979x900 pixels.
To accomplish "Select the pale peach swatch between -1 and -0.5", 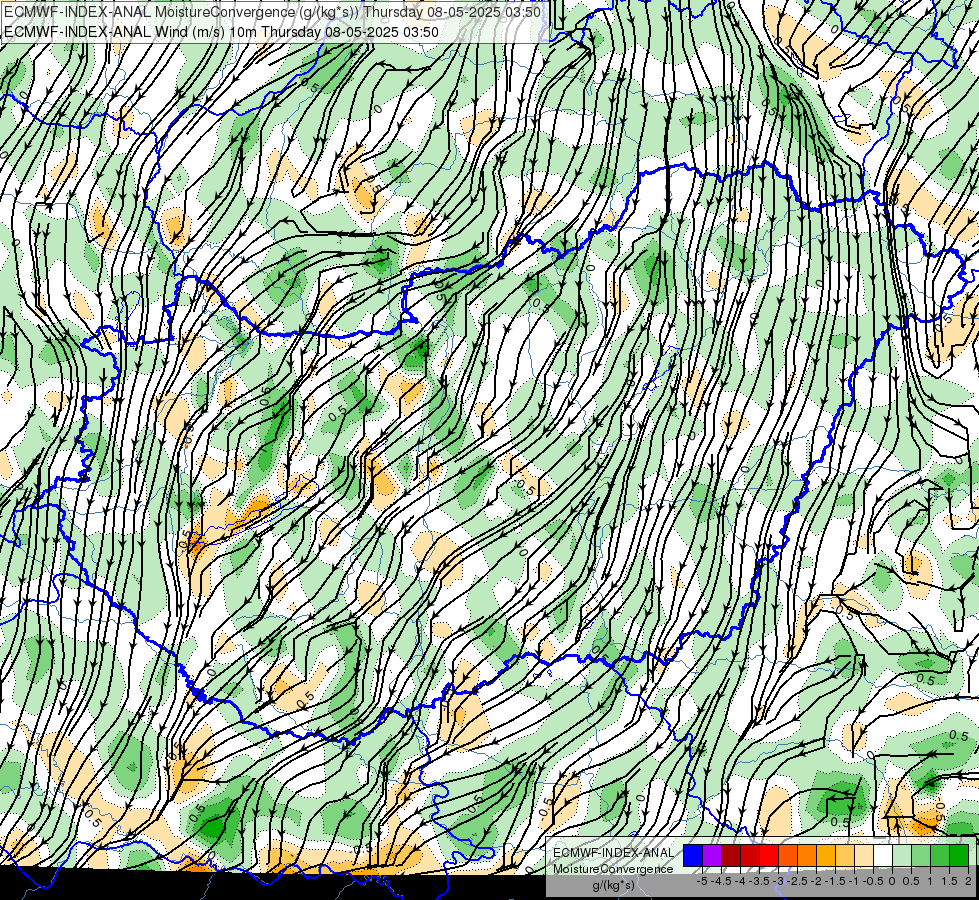I will point(864,856).
